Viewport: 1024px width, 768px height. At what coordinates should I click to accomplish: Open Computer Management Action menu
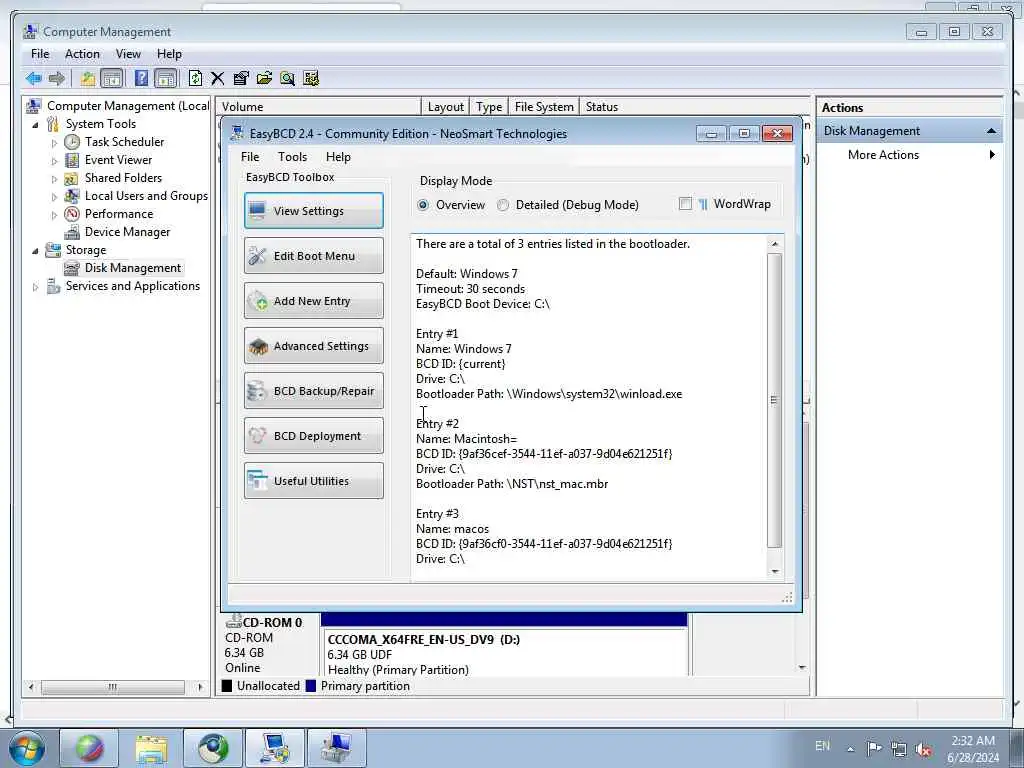(x=82, y=54)
